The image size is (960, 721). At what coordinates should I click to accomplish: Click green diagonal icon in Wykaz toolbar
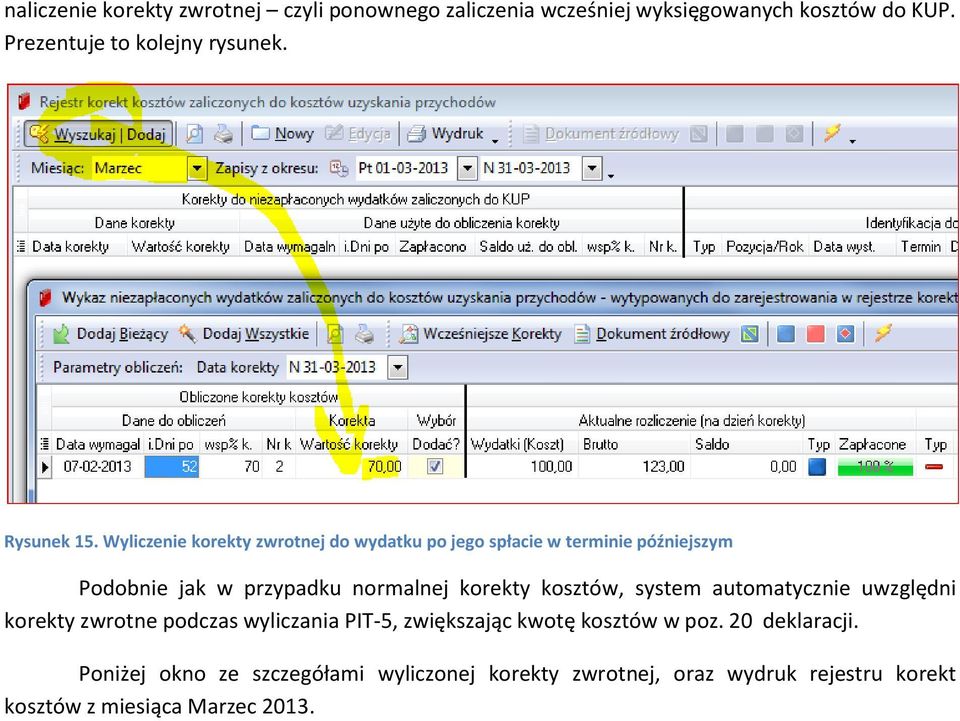749,334
